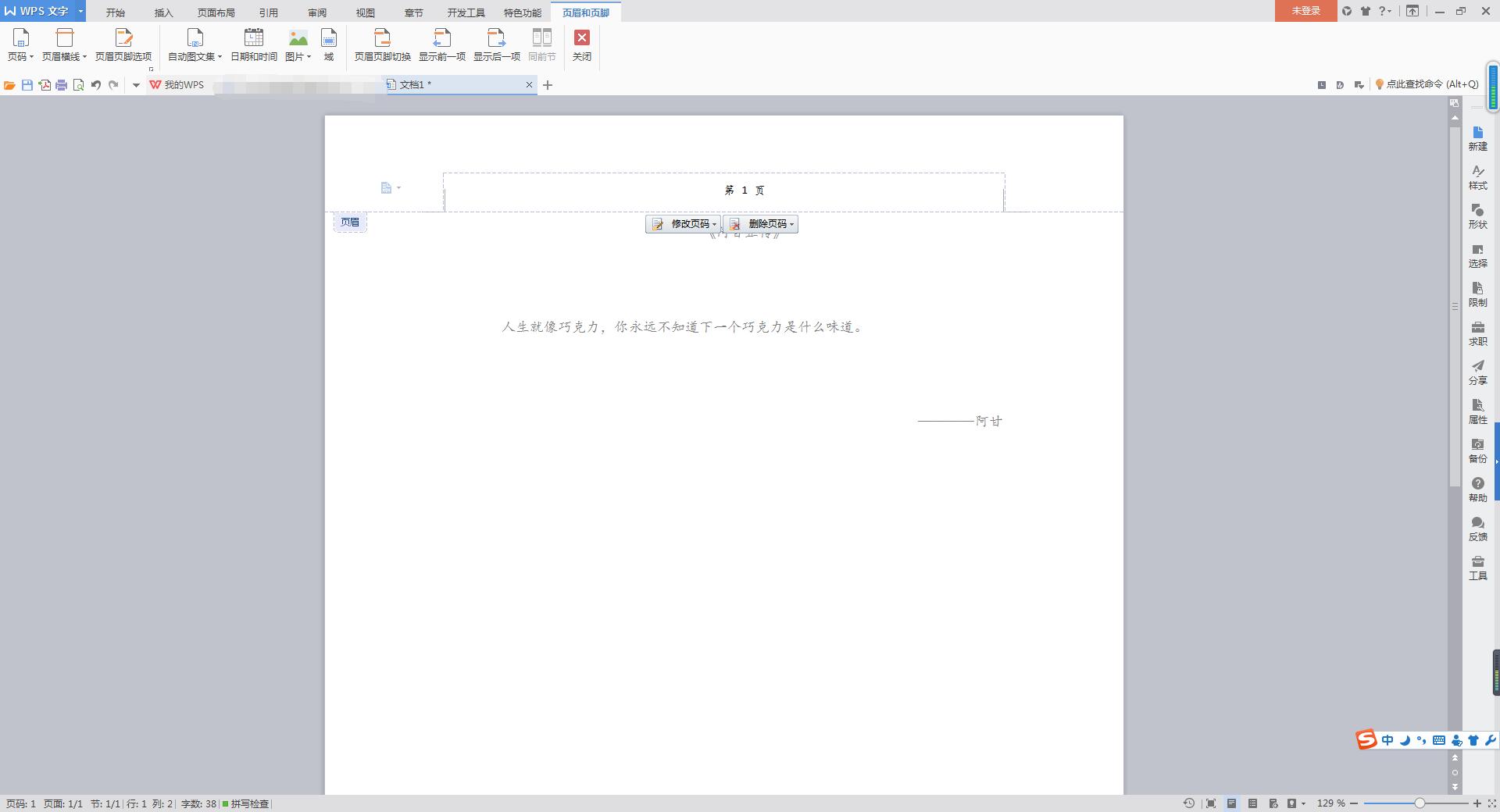Click the 删除页码 delete page number button
Image resolution: width=1500 pixels, height=812 pixels.
[761, 224]
